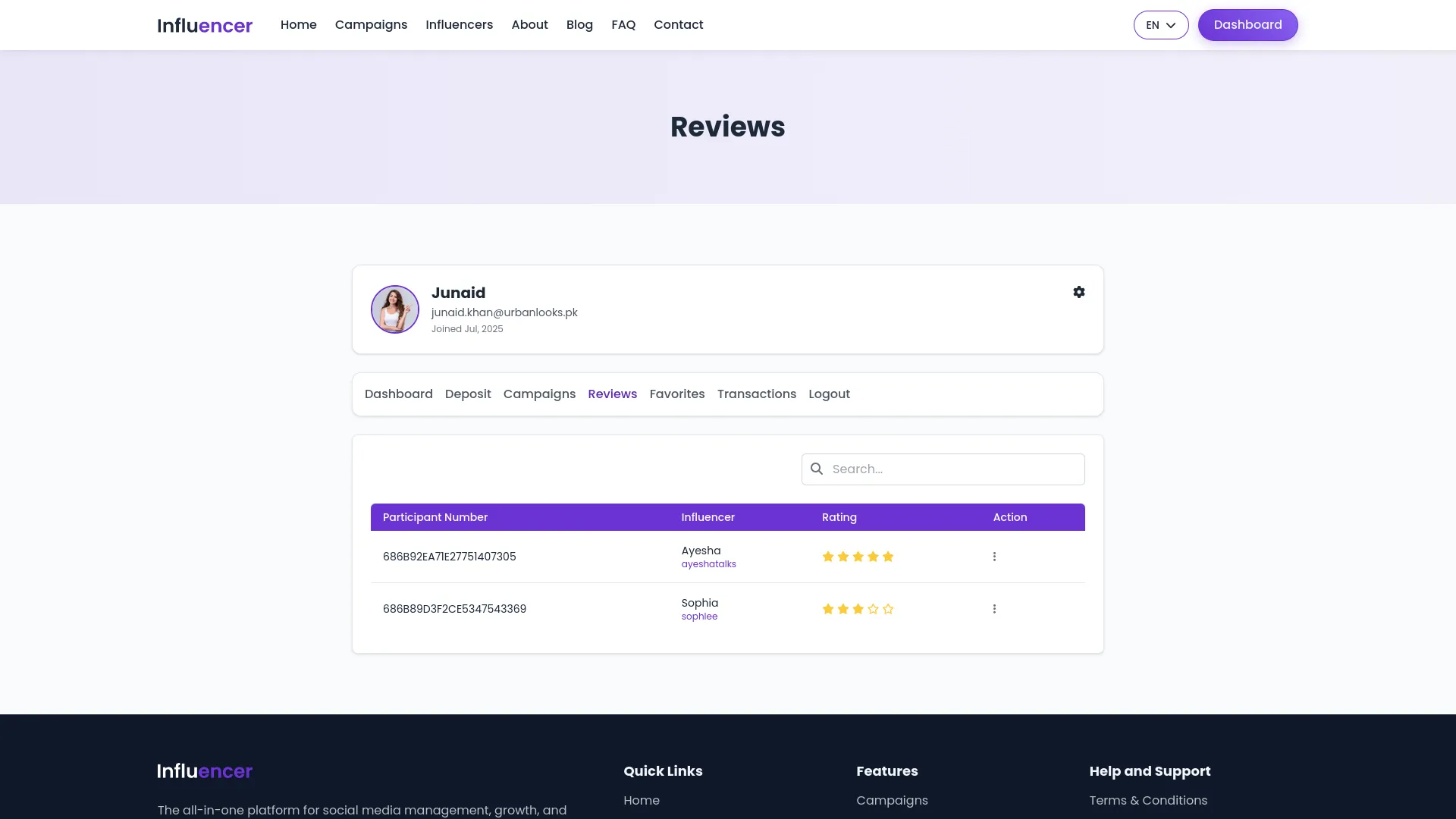1456x819 pixels.
Task: Open the ayeshatalks profile link
Action: 708,564
